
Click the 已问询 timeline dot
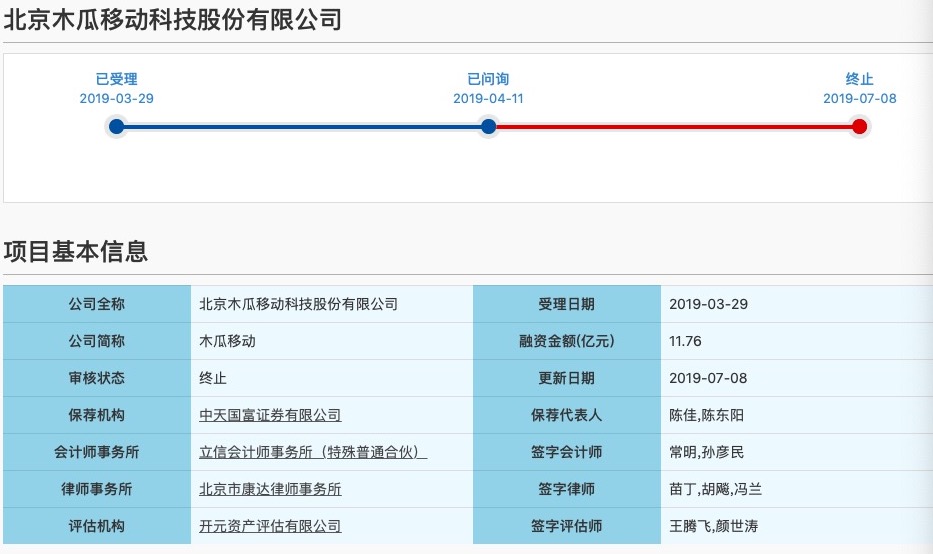(x=489, y=126)
